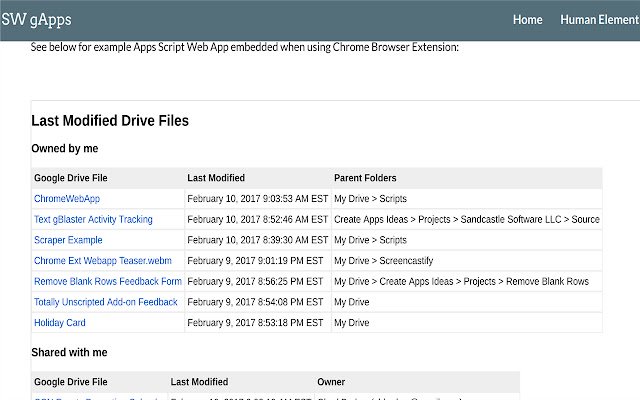The height and width of the screenshot is (400, 640).
Task: Select date February 9, 2017 9:01:19 PM EST
Action: pos(255,260)
